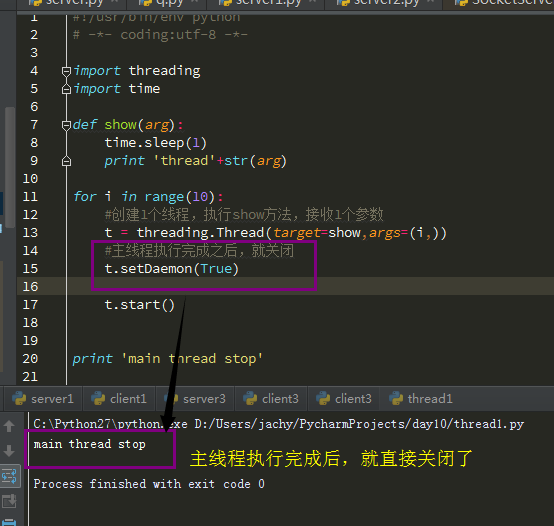The image size is (554, 526).
Task: Click Python icon on thread1 run tab
Action: coord(396,398)
